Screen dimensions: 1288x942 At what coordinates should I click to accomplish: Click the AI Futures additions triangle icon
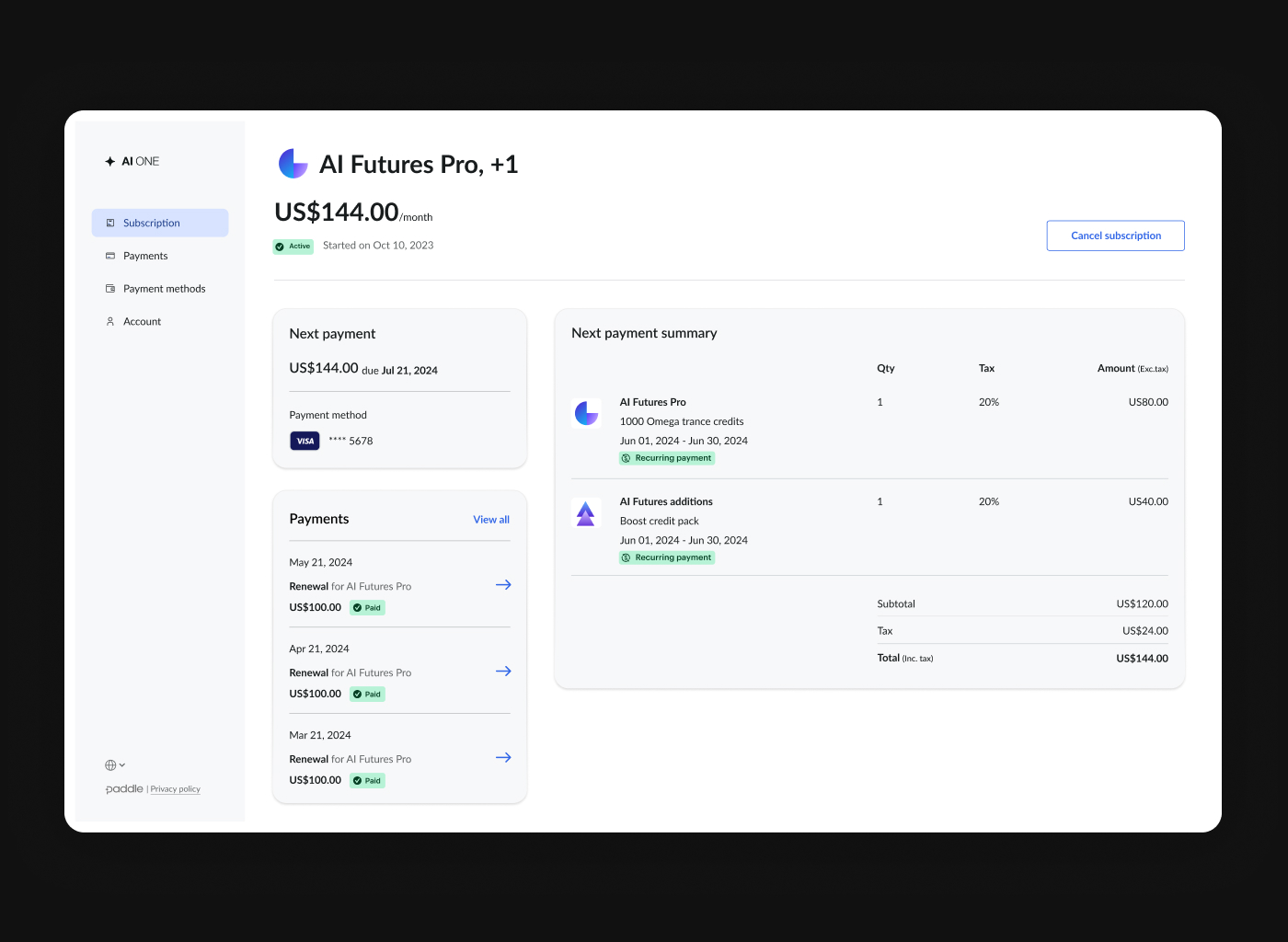586,512
